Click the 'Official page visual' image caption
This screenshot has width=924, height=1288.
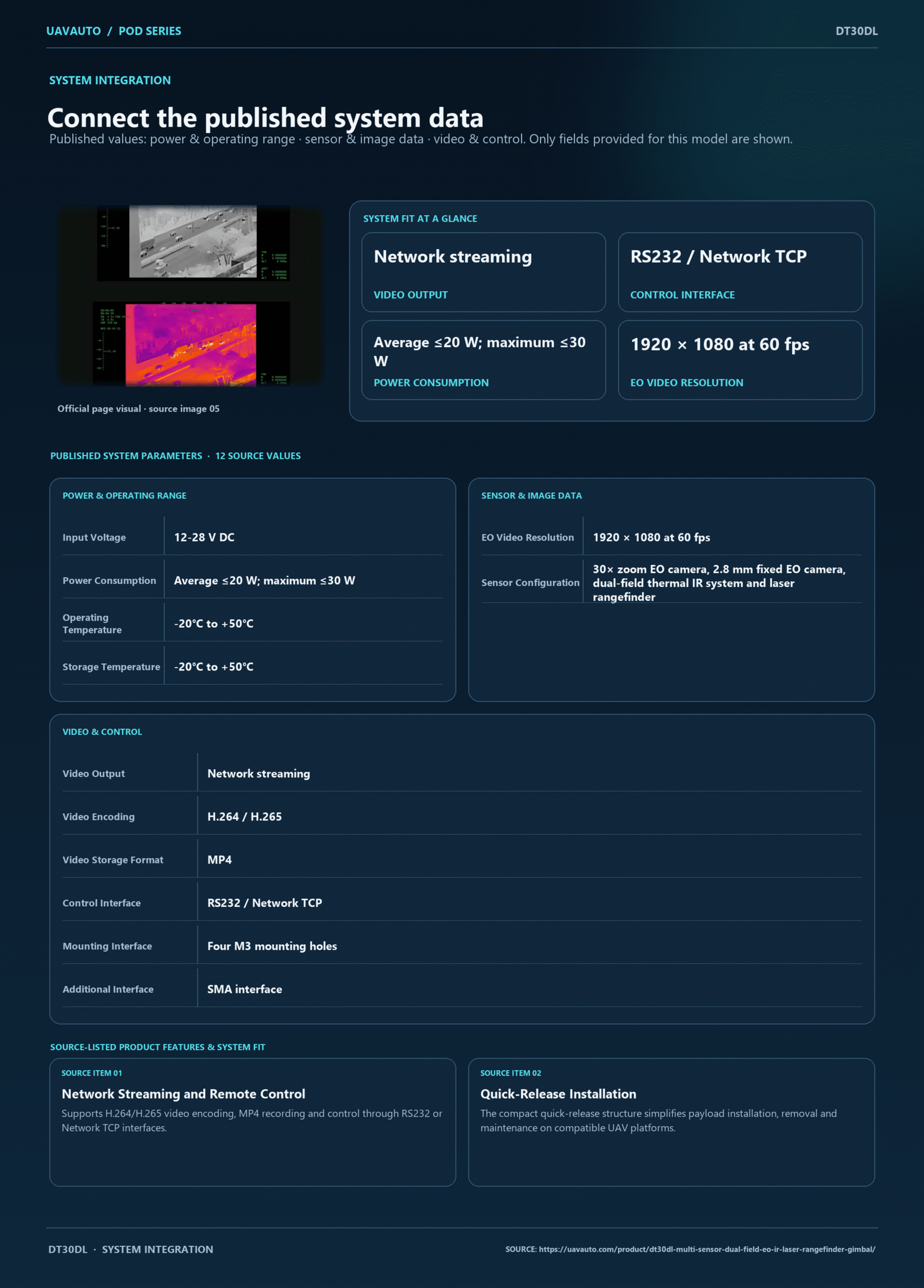(x=138, y=409)
